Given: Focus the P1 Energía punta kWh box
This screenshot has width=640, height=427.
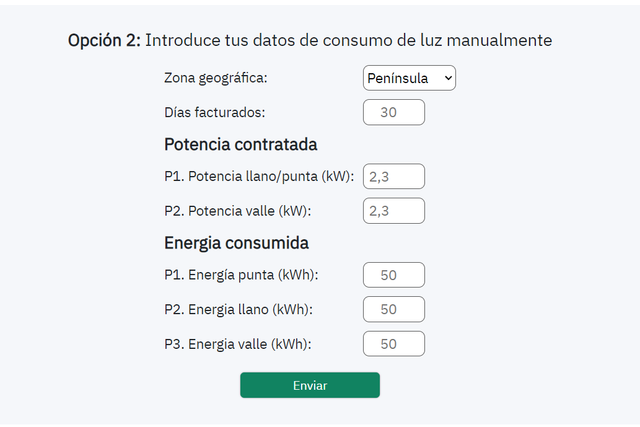Looking at the screenshot, I should [393, 275].
